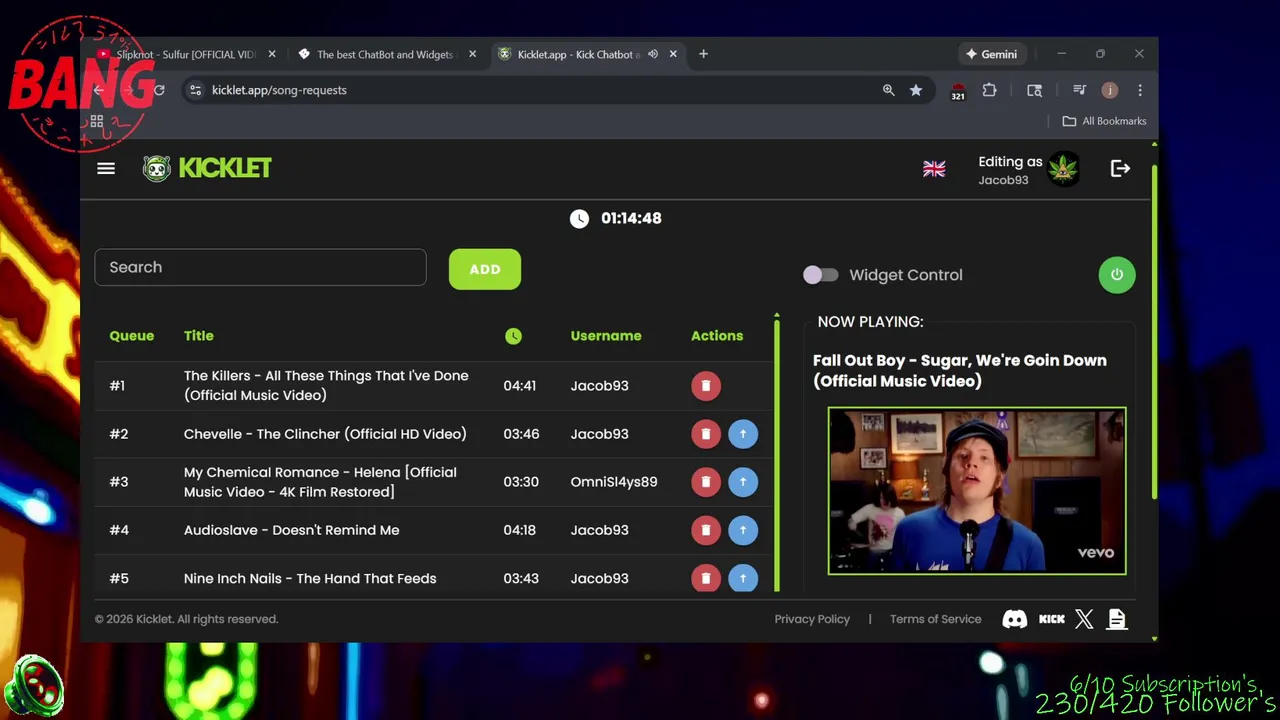Screen dimensions: 1280x720
Task: Delete My Chemical Romance Helena from queue
Action: point(706,482)
